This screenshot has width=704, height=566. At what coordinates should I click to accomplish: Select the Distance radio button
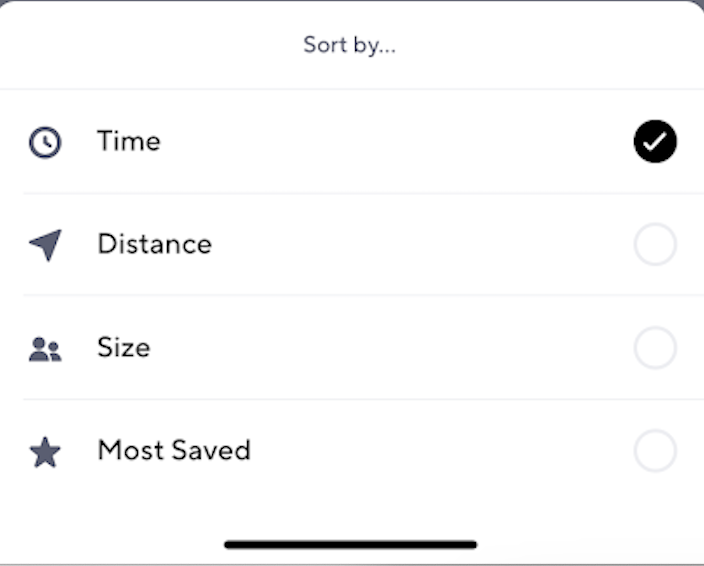click(x=655, y=244)
